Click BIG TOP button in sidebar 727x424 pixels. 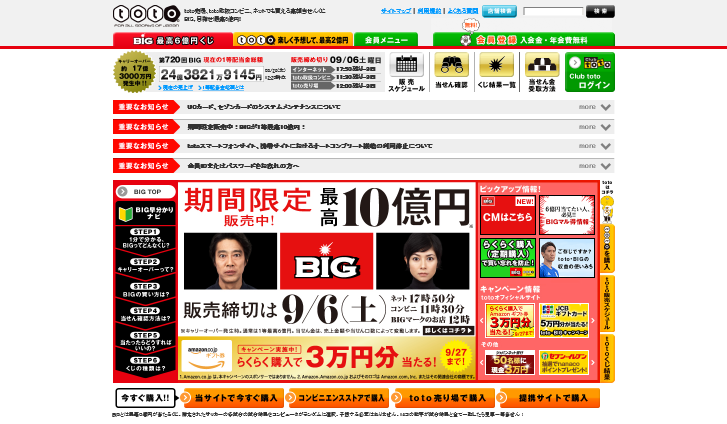146,192
